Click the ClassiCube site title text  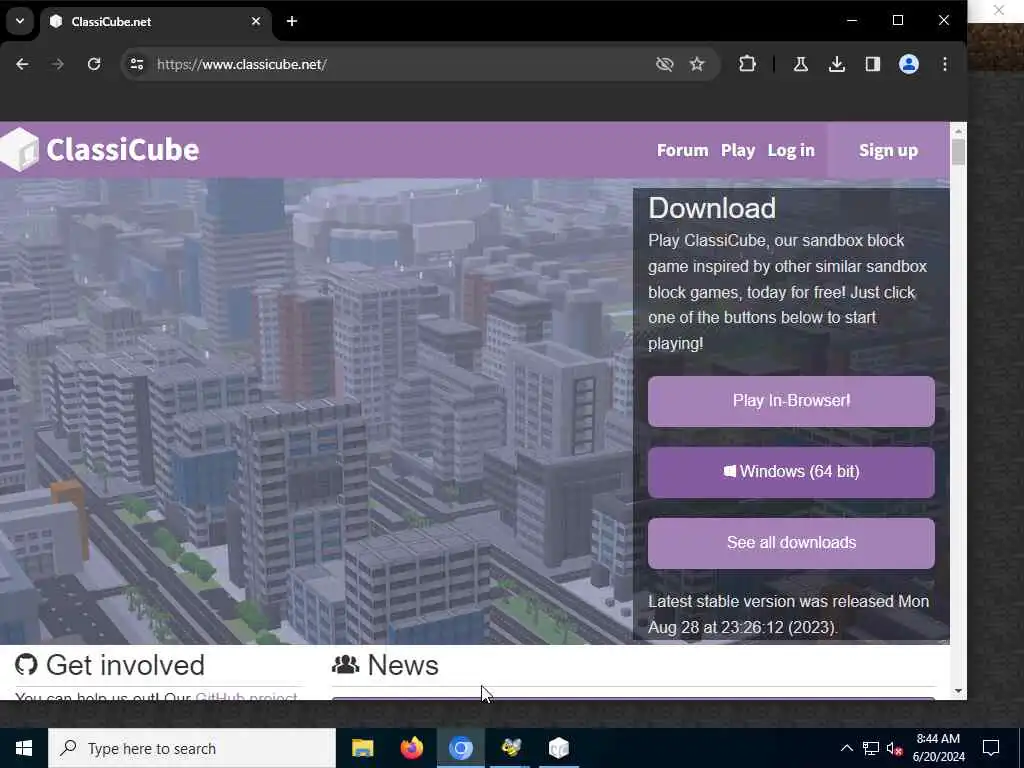tap(123, 150)
